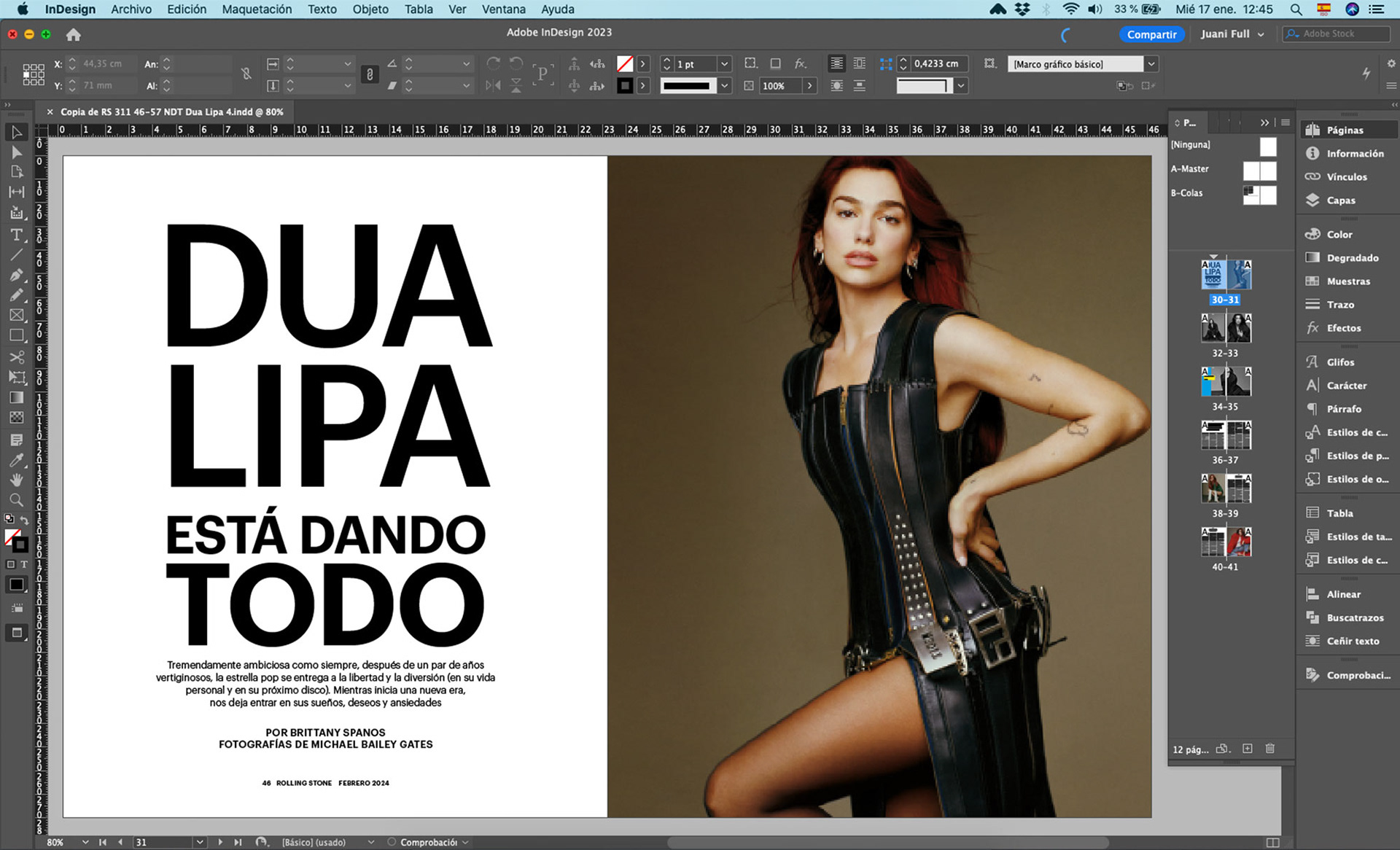This screenshot has height=850, width=1400.
Task: Click the fill color swatch in control bar
Action: point(625,64)
